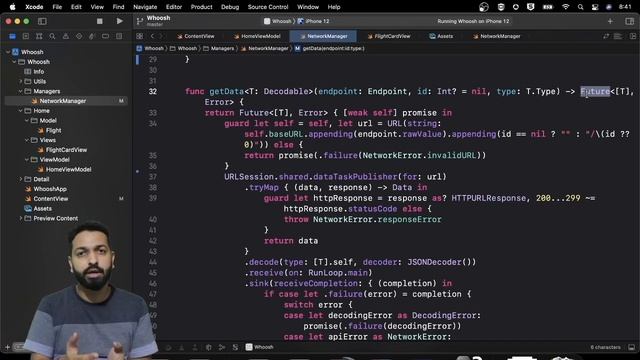Collapse the Model folder
The image size is (640, 360).
27,120
